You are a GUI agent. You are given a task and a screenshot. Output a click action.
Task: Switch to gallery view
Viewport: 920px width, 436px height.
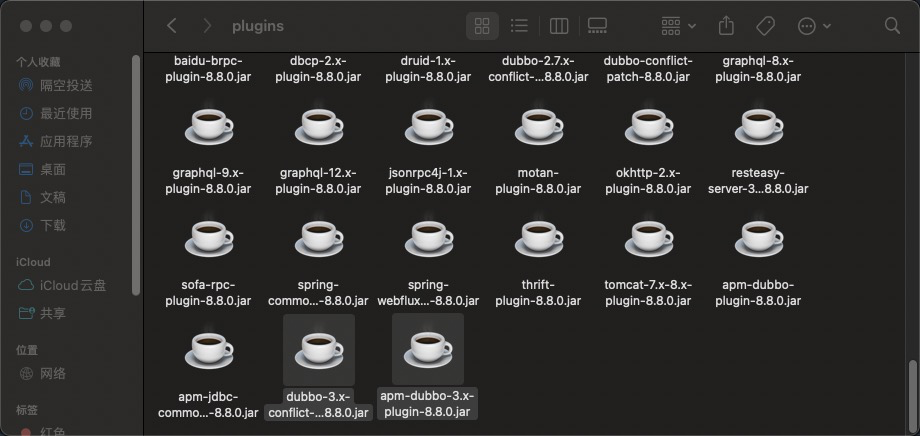pyautogui.click(x=597, y=26)
